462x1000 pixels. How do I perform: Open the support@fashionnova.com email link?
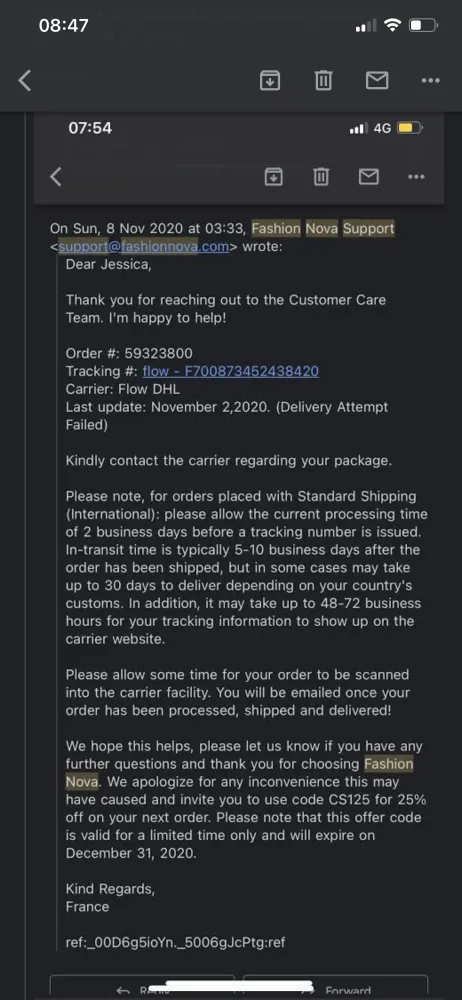[x=144, y=247]
